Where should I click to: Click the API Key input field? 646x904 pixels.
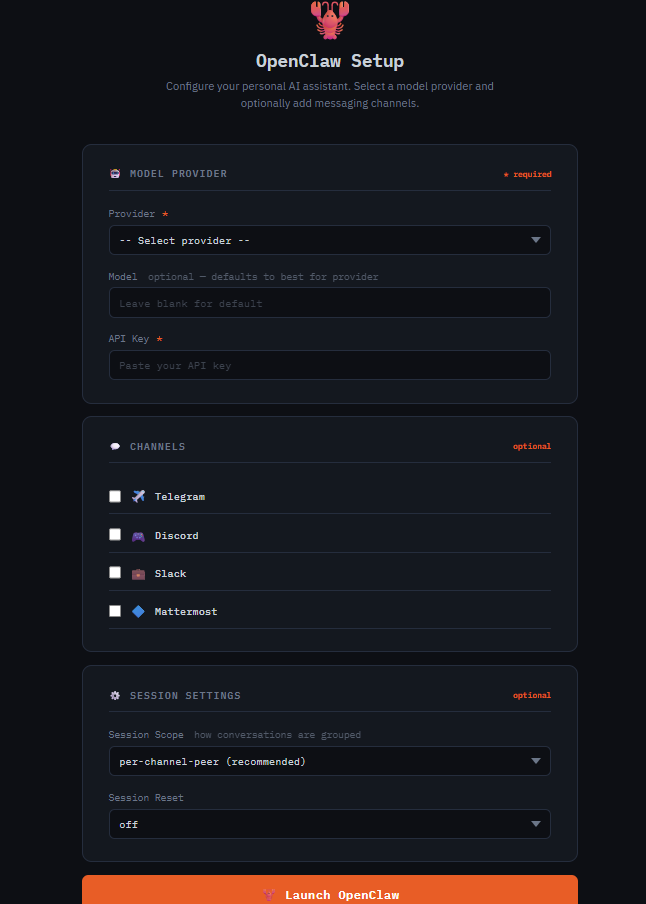tap(329, 365)
